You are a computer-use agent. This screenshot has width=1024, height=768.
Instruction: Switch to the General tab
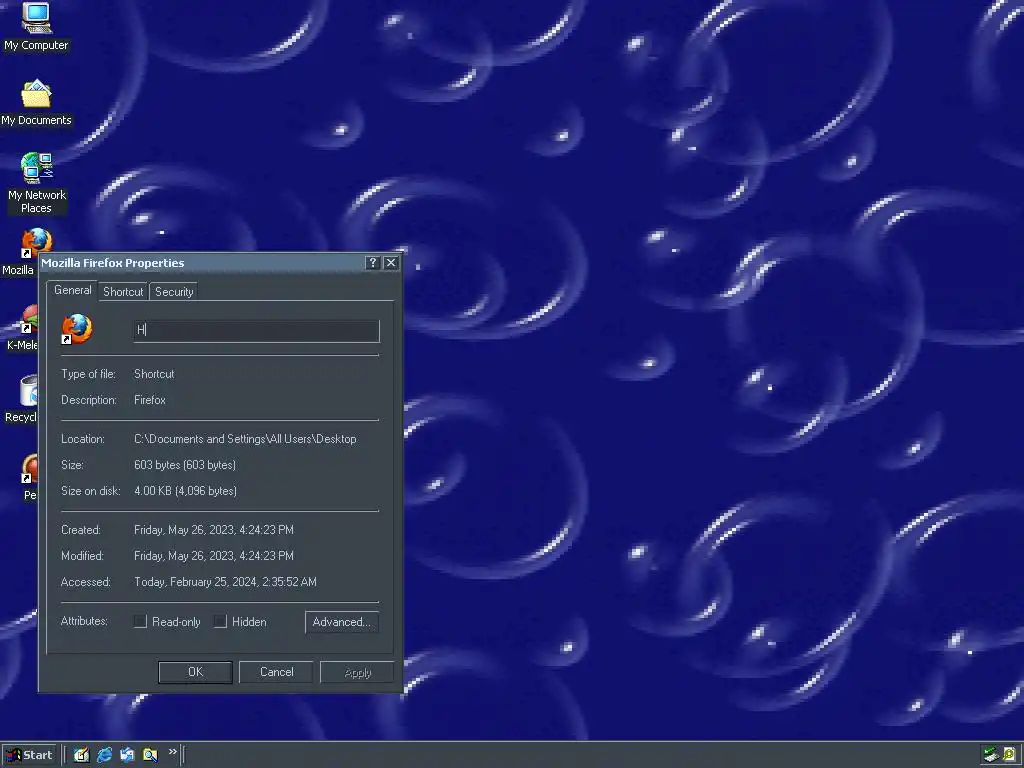tap(72, 290)
